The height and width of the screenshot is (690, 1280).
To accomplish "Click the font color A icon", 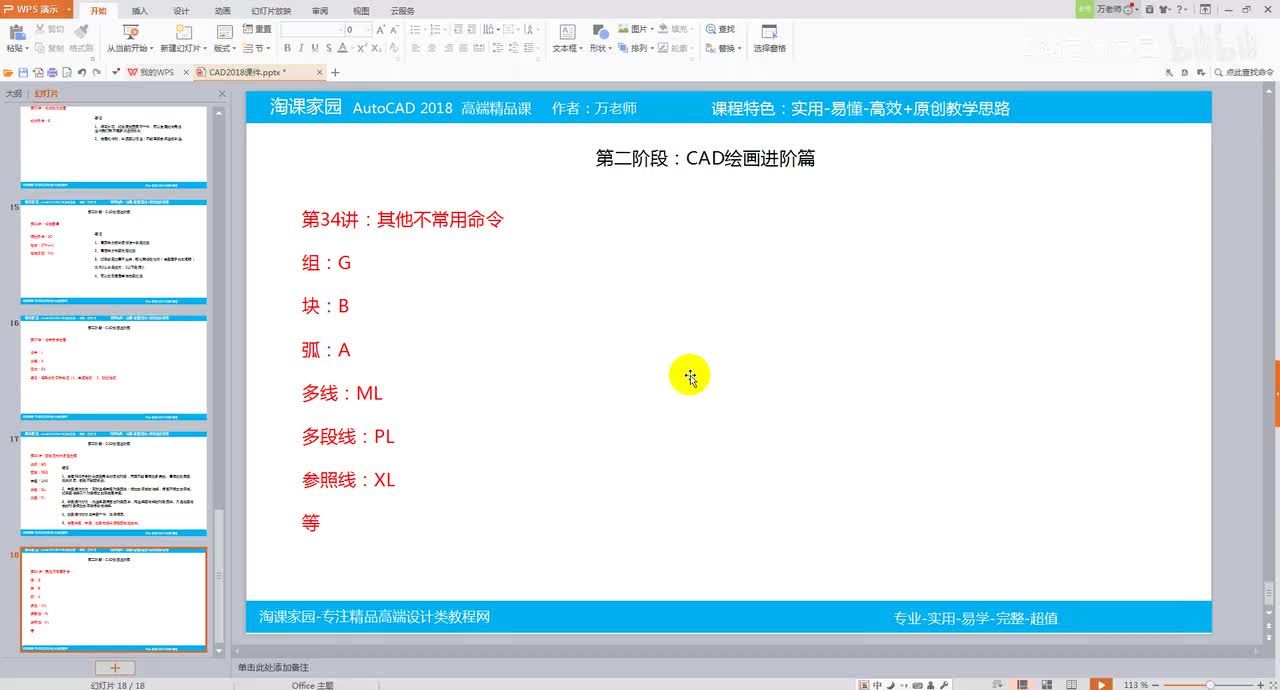I will pos(343,48).
